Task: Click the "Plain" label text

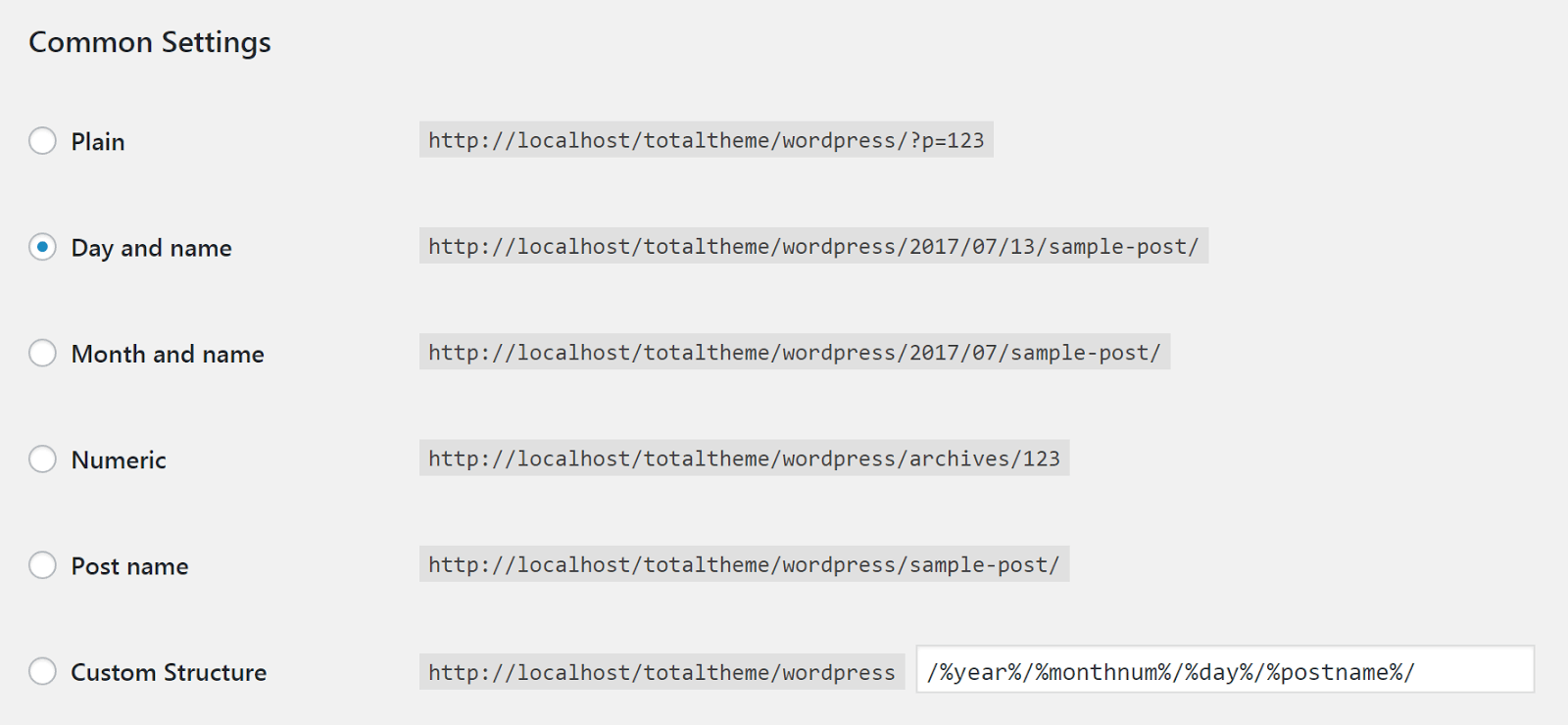Action: click(x=98, y=142)
